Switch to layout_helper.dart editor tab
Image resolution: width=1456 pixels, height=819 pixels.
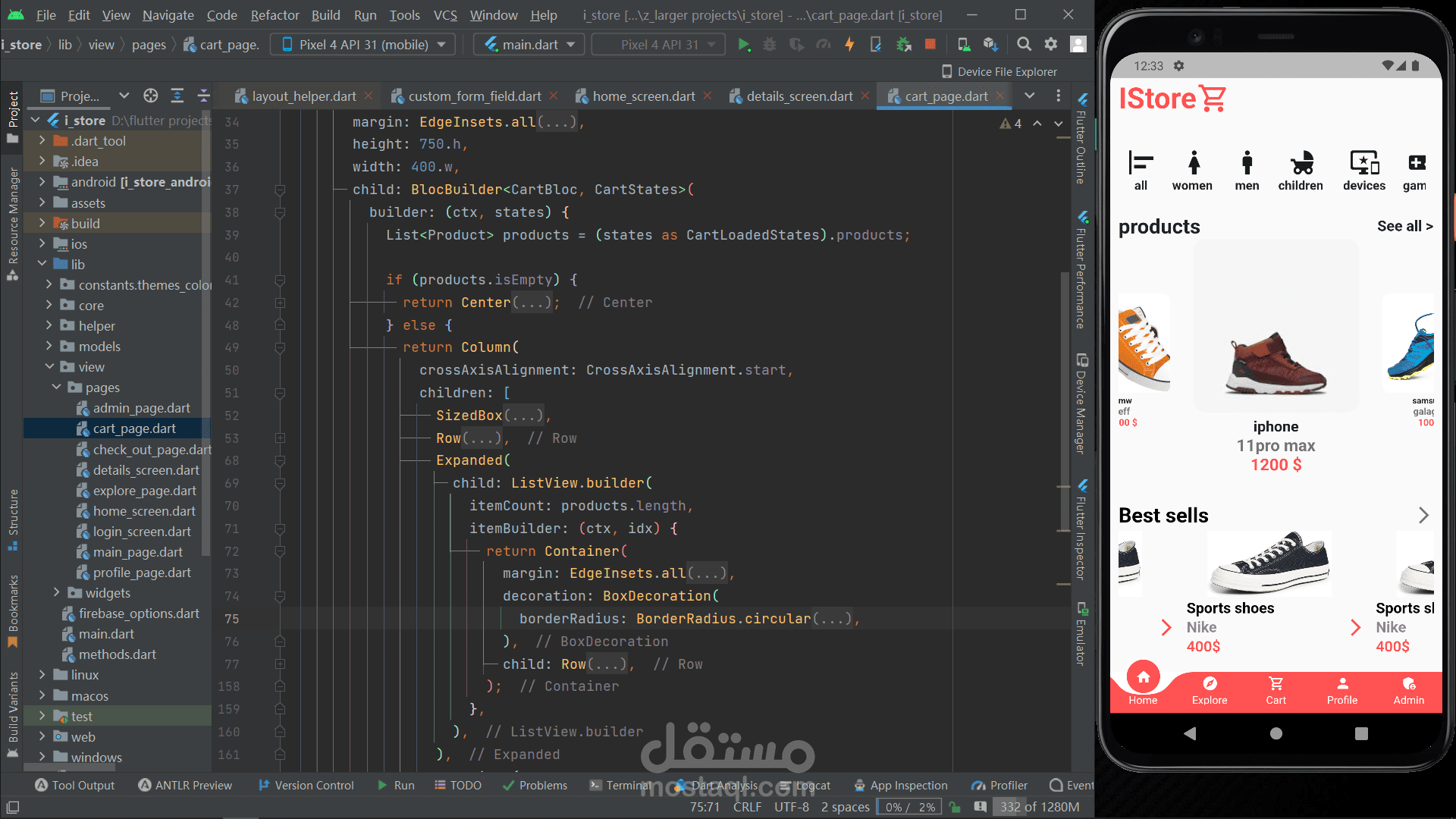(303, 96)
